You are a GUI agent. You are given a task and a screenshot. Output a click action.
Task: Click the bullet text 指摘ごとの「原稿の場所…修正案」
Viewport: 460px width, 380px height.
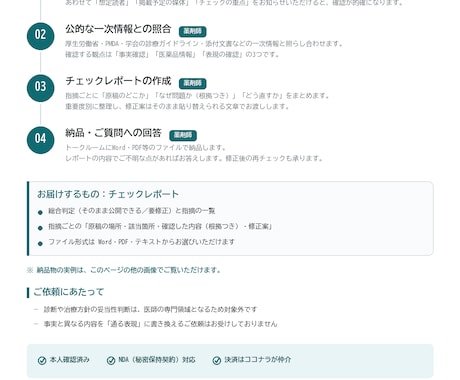161,227
